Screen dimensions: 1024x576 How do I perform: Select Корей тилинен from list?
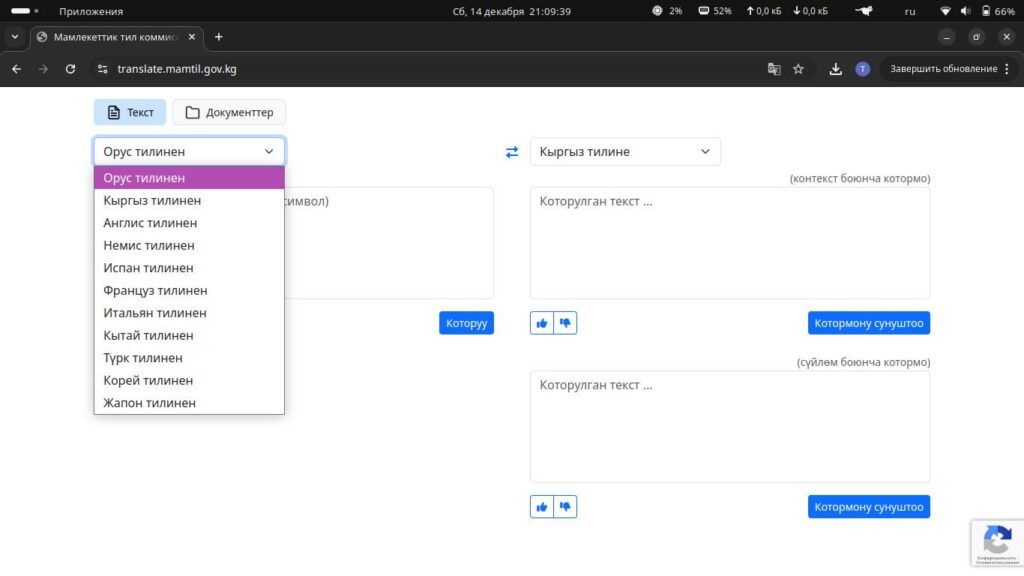click(x=189, y=381)
